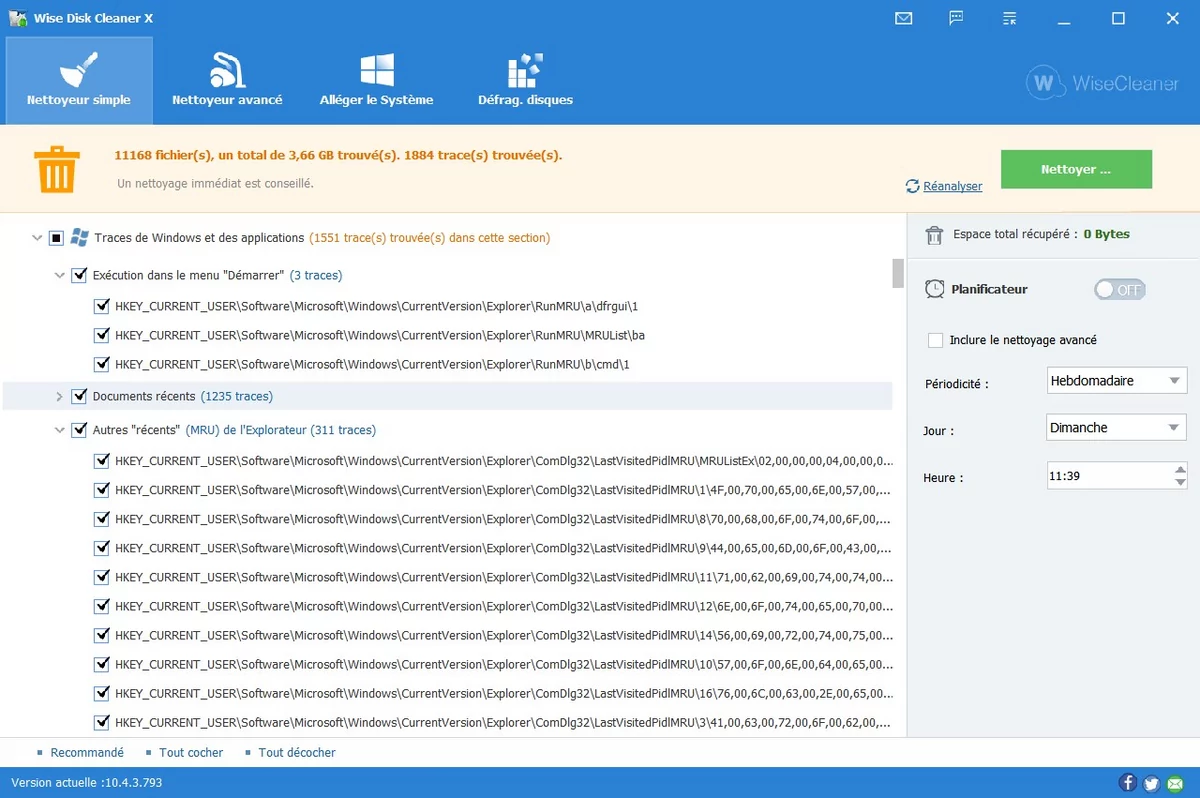Uncheck the RunMRU\b\cmd\1 entry checkbox
This screenshot has width=1200, height=798.
[x=101, y=364]
